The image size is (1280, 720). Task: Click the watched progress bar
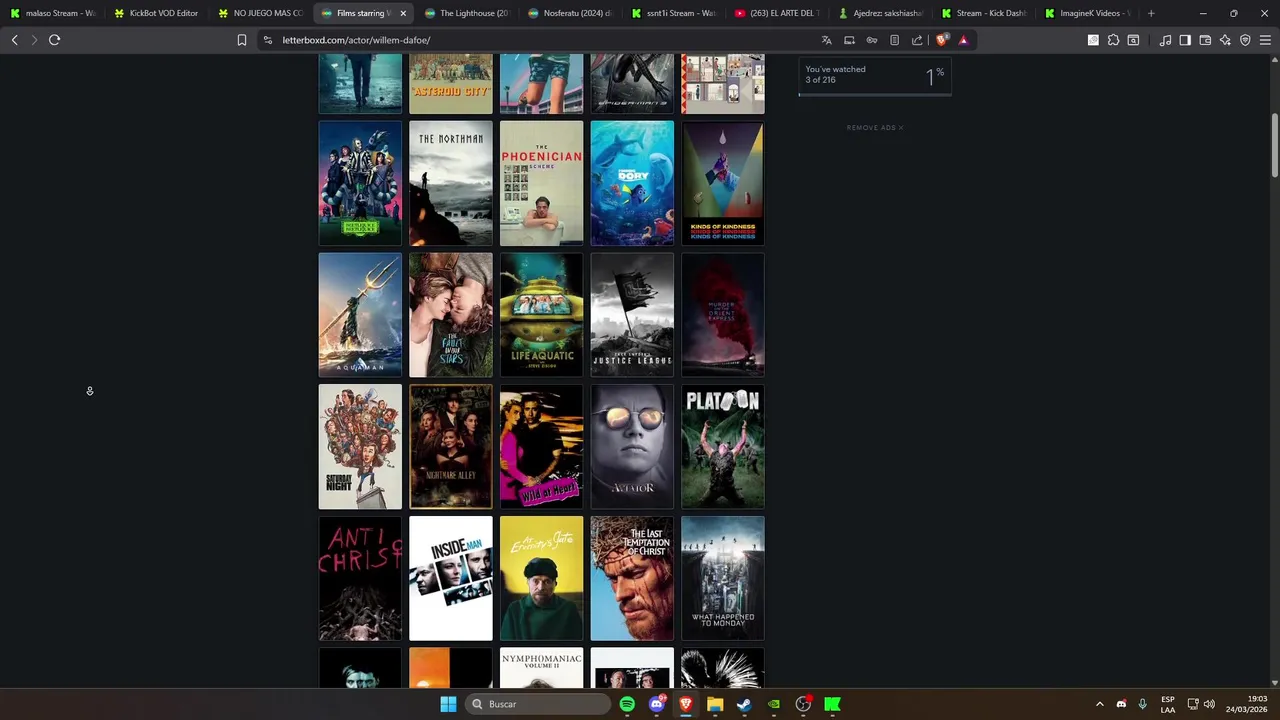tap(875, 95)
